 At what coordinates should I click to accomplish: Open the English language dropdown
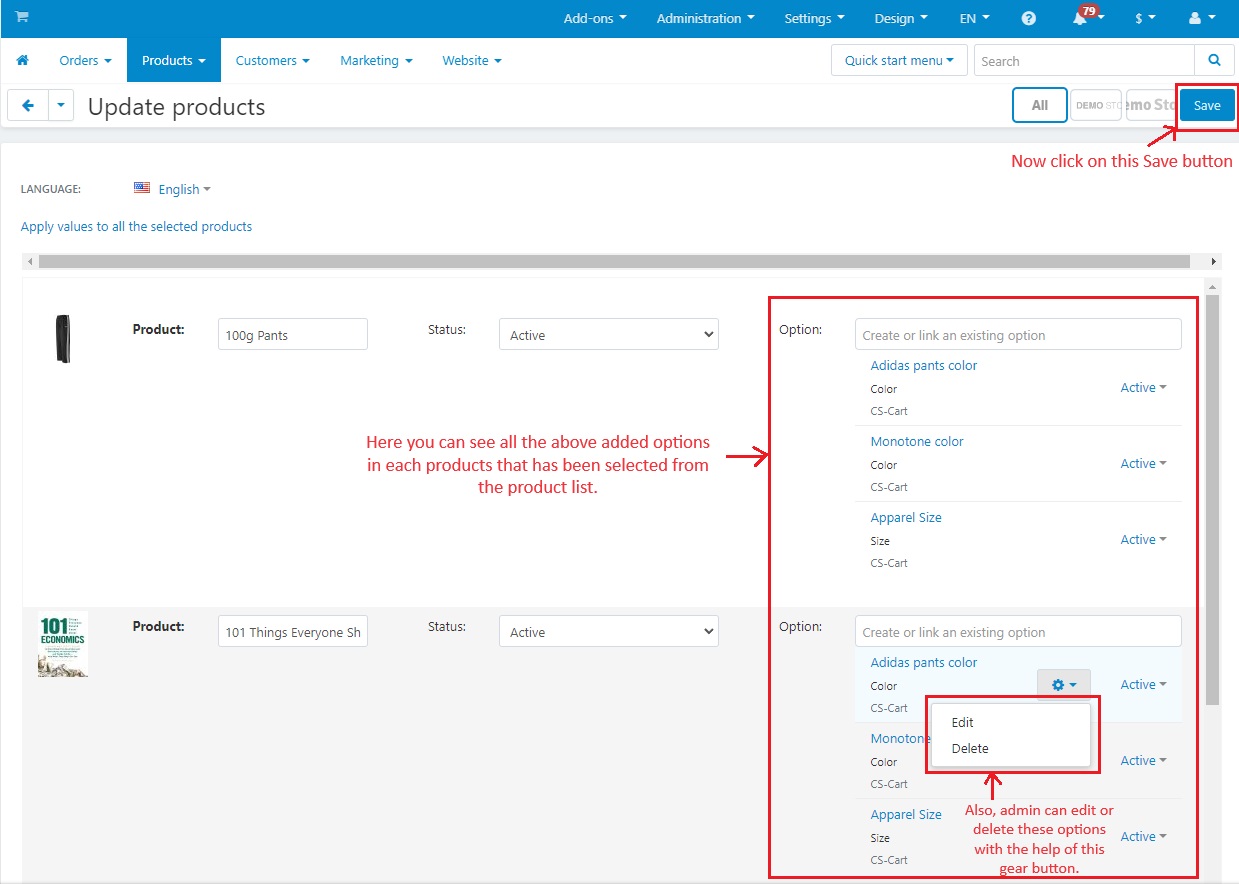pos(185,189)
